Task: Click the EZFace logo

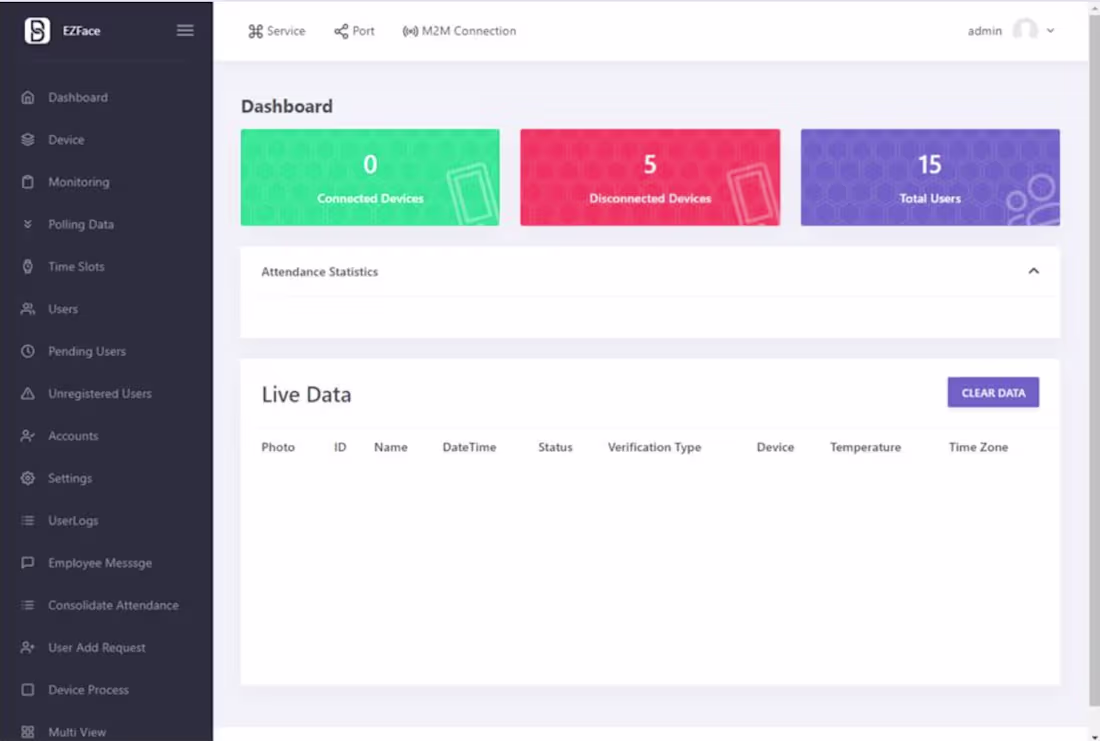Action: (x=35, y=30)
